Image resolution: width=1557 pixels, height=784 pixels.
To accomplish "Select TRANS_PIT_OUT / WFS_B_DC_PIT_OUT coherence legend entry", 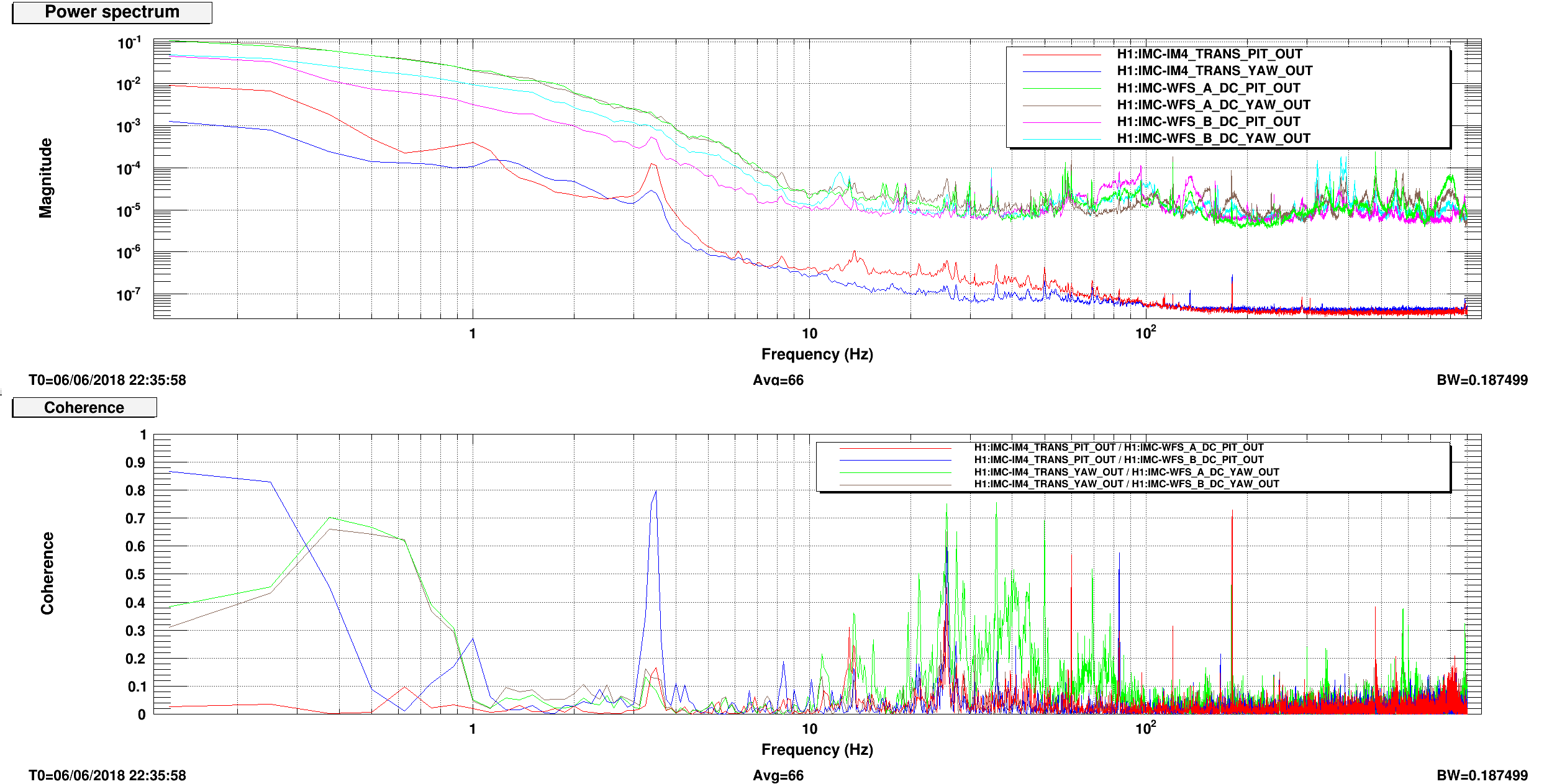I will (x=1118, y=460).
